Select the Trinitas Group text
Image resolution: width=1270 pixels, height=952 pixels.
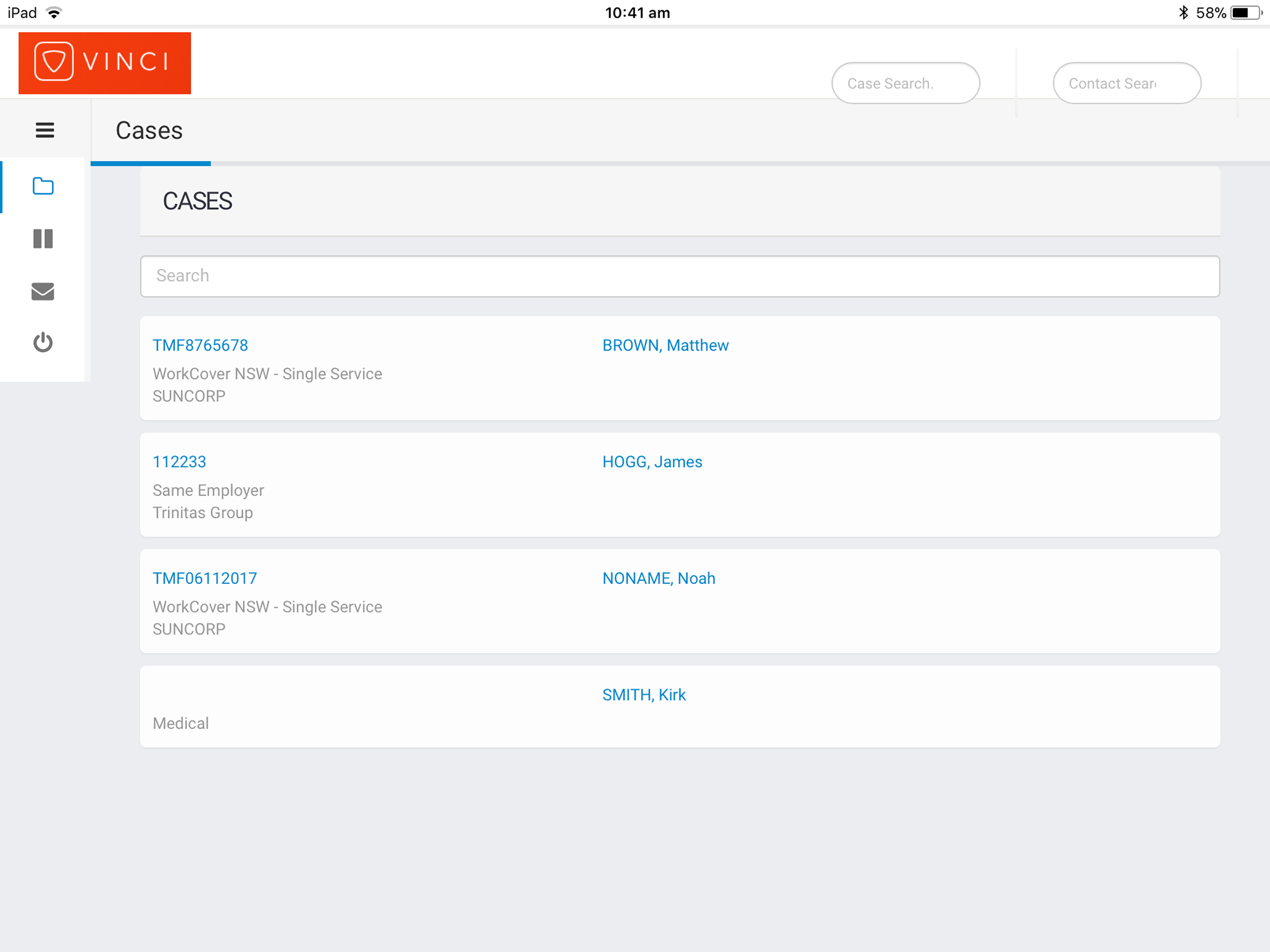coord(203,513)
